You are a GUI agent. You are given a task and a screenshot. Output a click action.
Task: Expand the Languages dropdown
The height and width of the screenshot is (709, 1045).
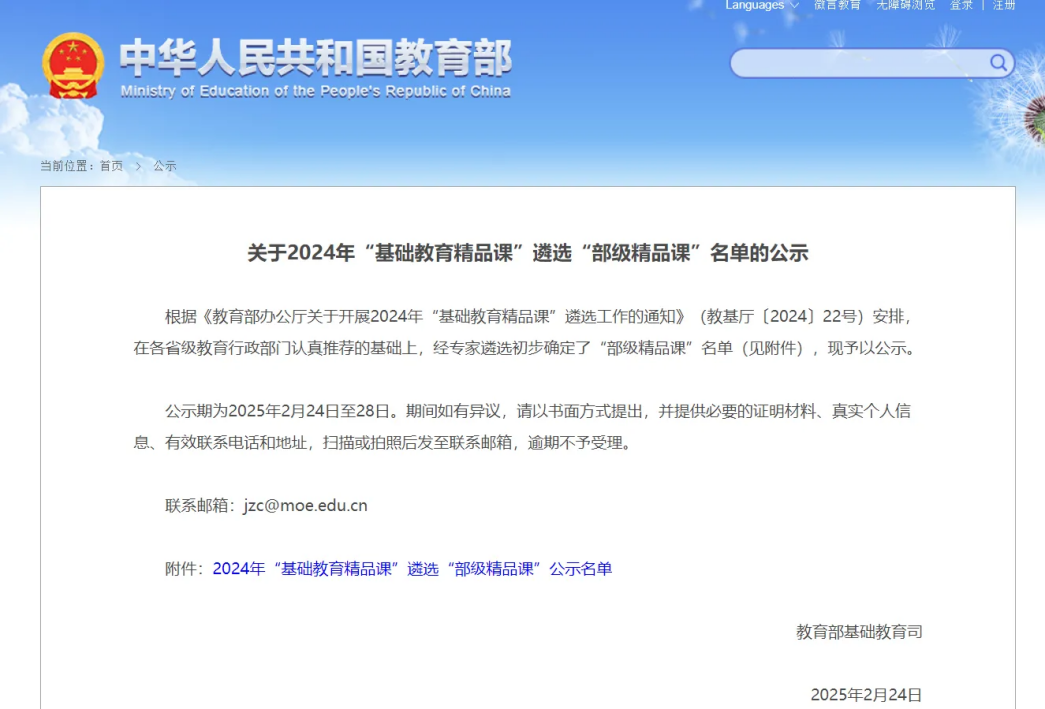tap(761, 5)
